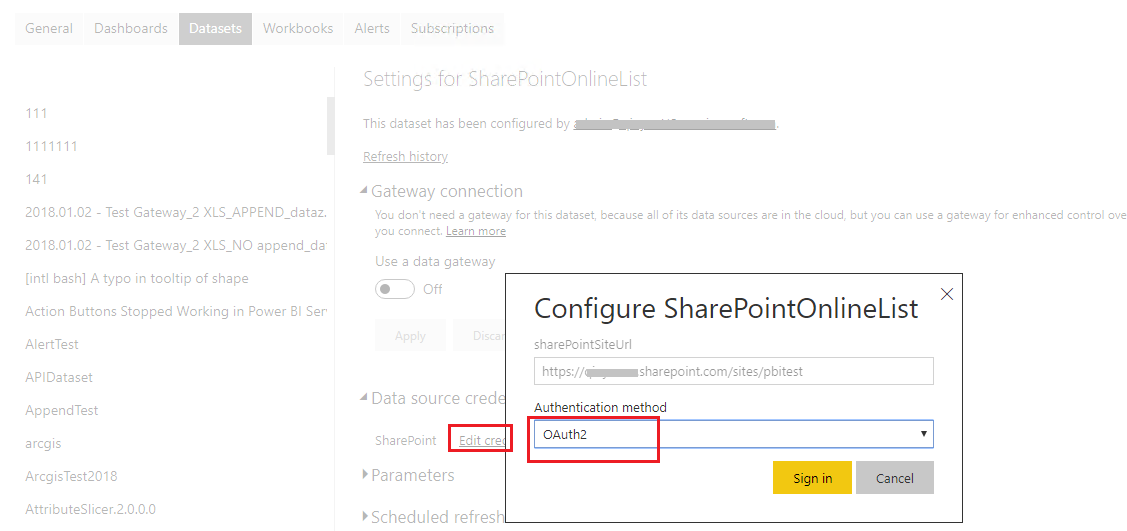The width and height of the screenshot is (1127, 531).
Task: Follow the Learn more link
Action: 476,231
